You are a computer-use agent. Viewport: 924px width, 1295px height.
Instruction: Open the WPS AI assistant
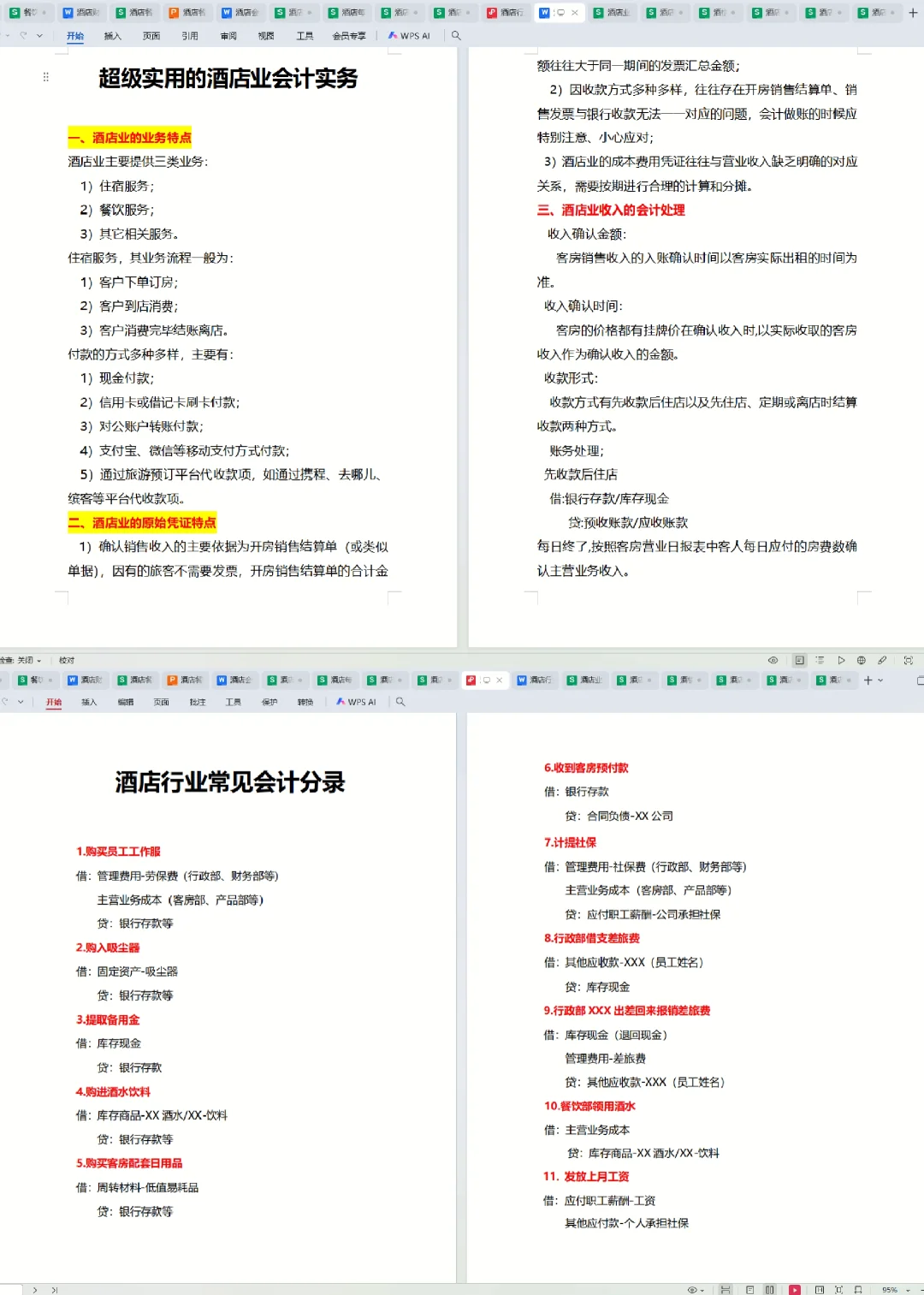coord(409,36)
